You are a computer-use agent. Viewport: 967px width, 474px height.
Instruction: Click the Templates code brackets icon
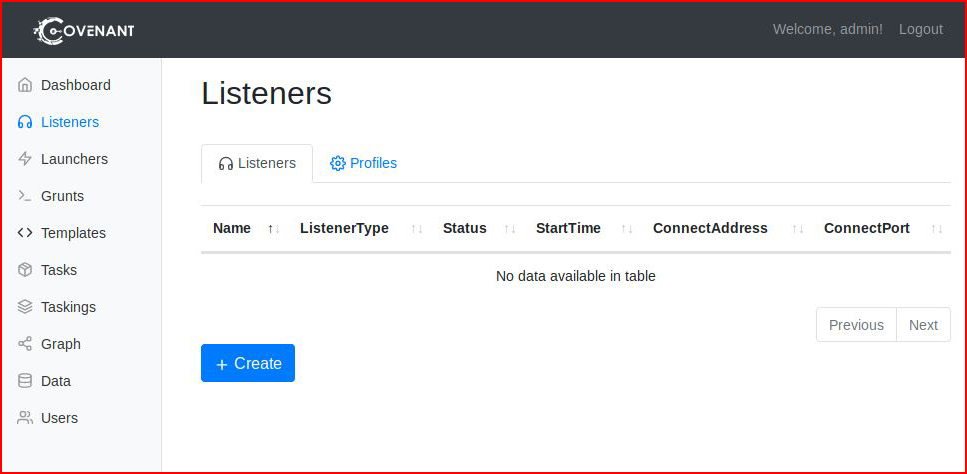pyautogui.click(x=25, y=233)
